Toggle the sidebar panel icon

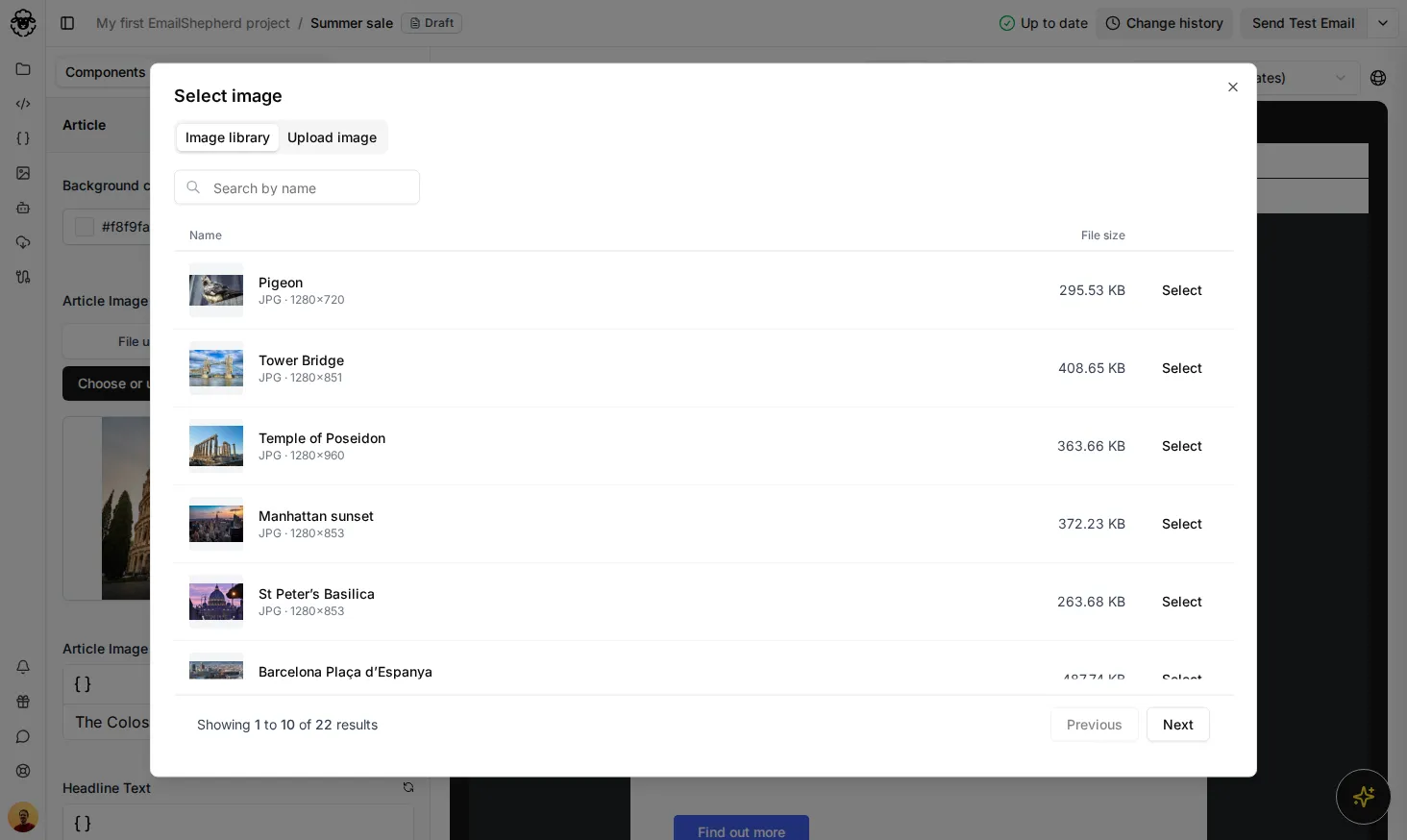pyautogui.click(x=67, y=23)
